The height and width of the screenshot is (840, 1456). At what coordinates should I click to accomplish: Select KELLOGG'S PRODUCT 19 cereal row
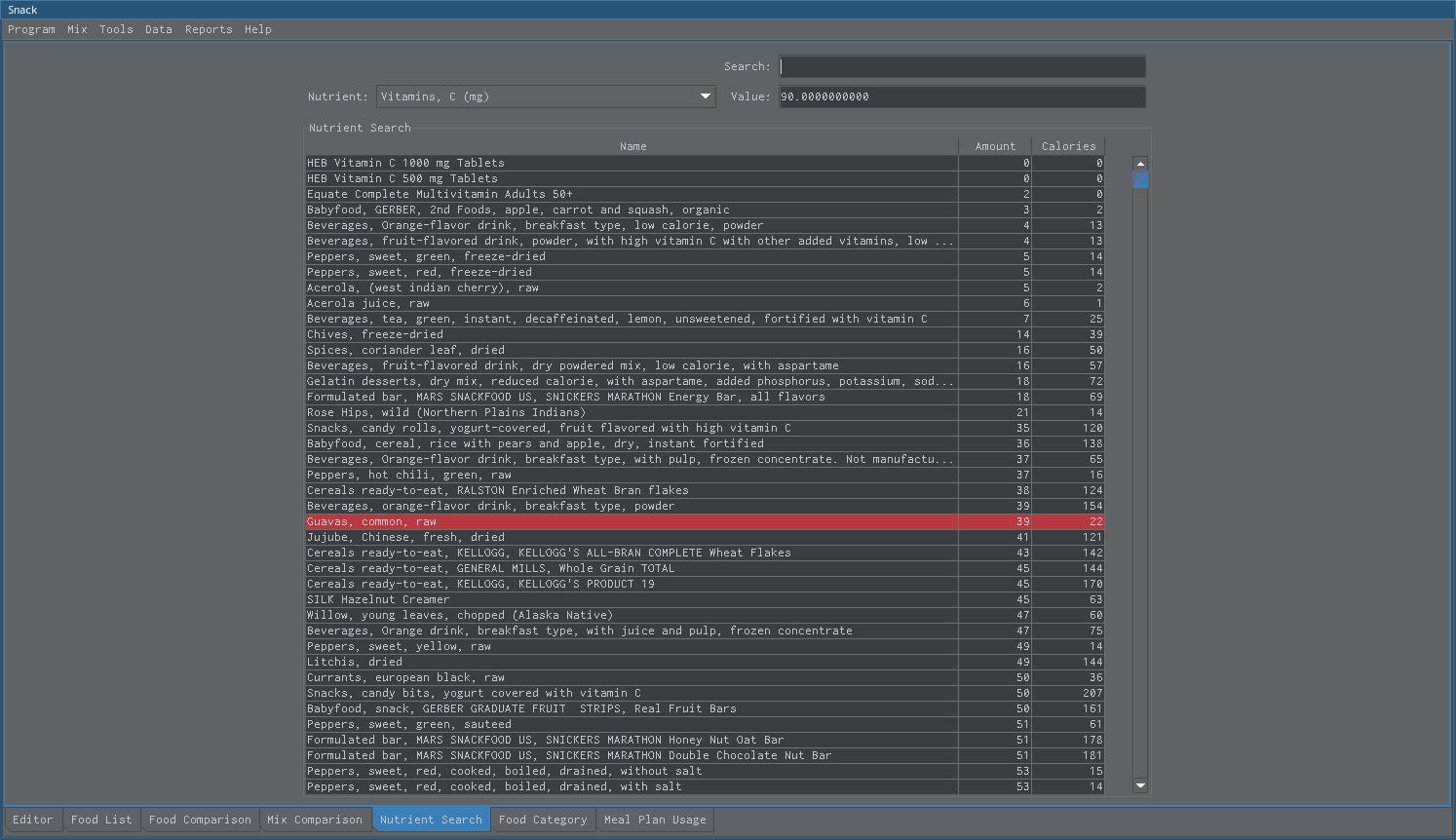coord(705,584)
